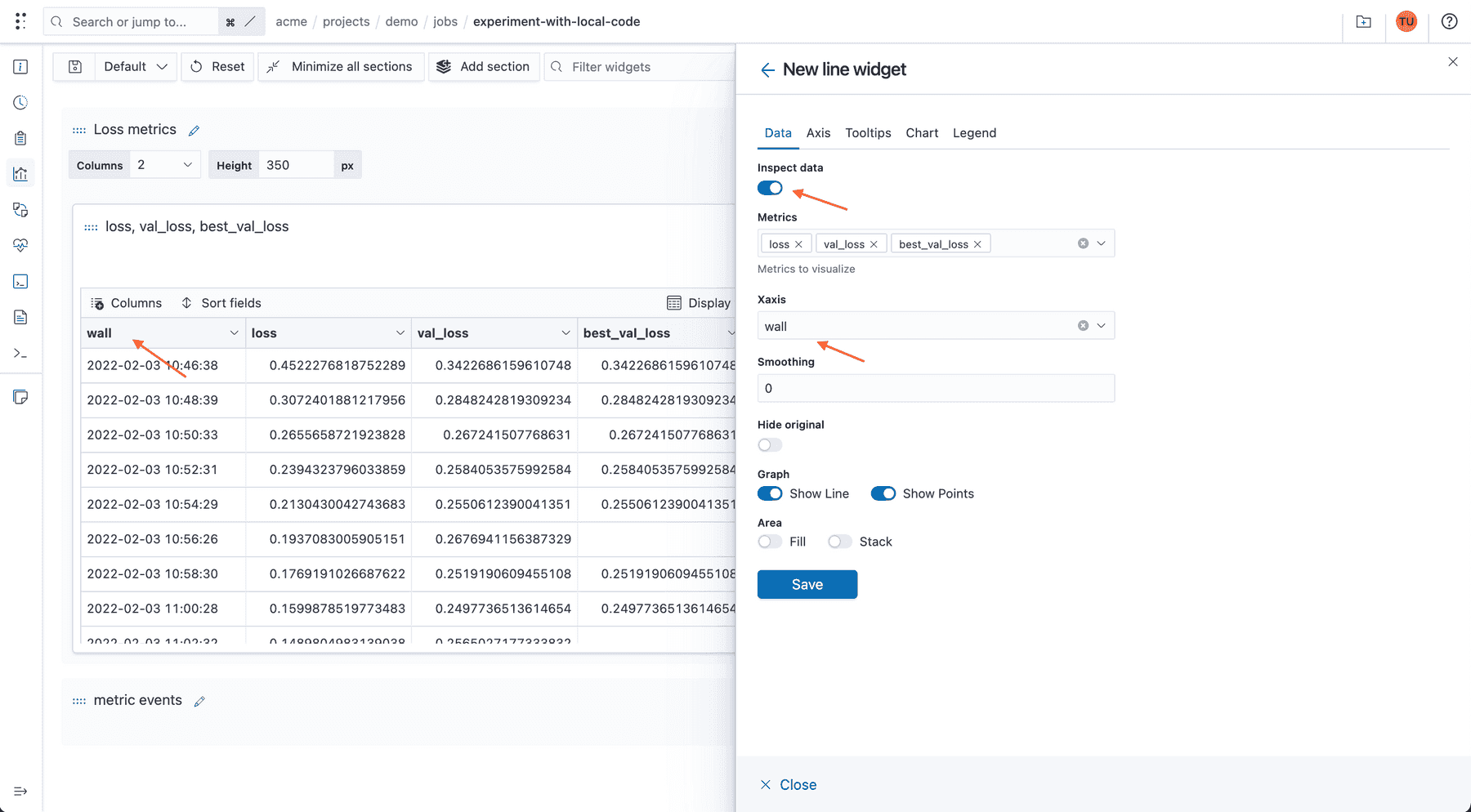Viewport: 1471px width, 812px height.
Task: Open the console output panel in sidebar
Action: click(20, 281)
